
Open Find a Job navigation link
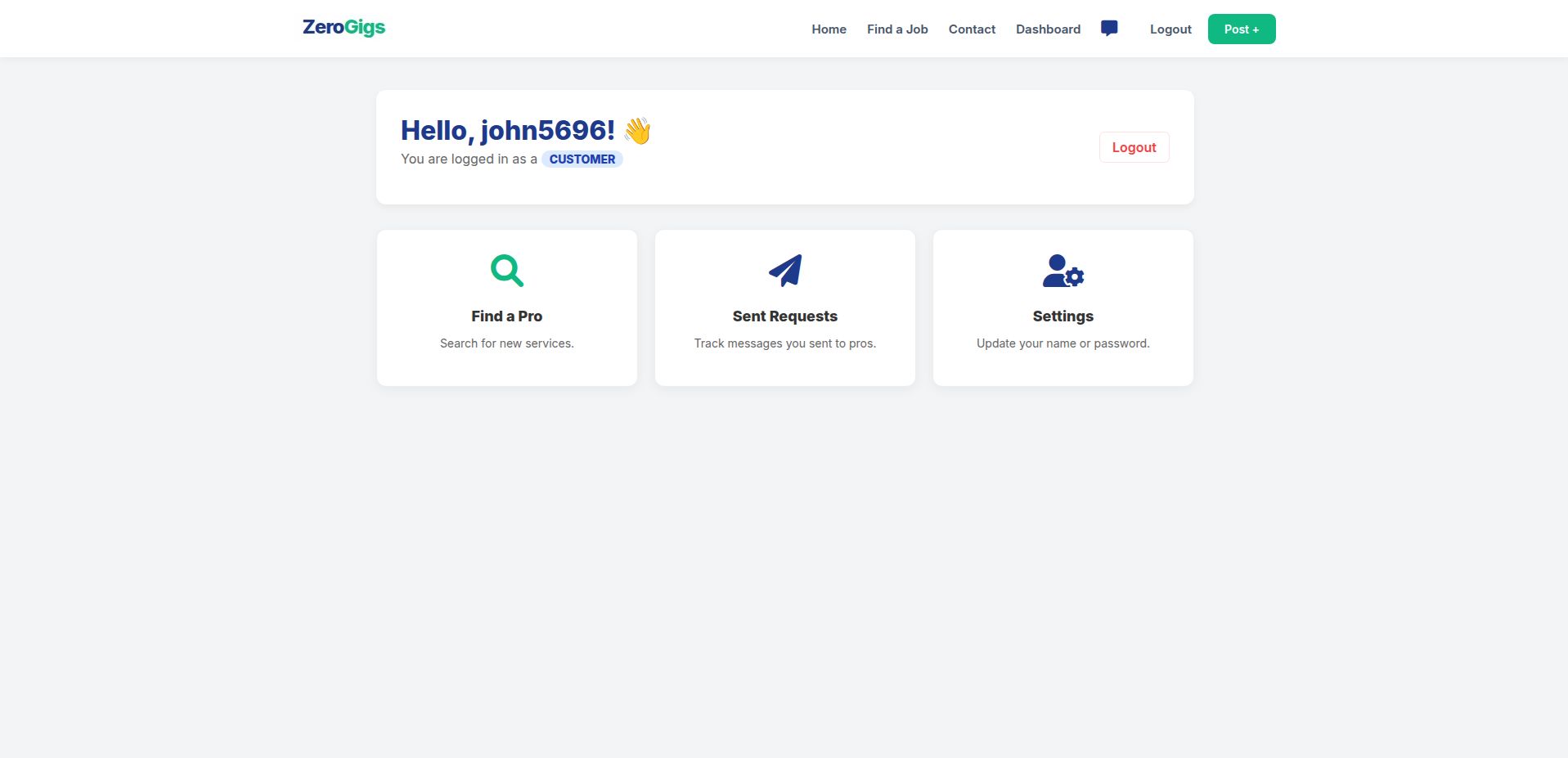pyautogui.click(x=897, y=29)
